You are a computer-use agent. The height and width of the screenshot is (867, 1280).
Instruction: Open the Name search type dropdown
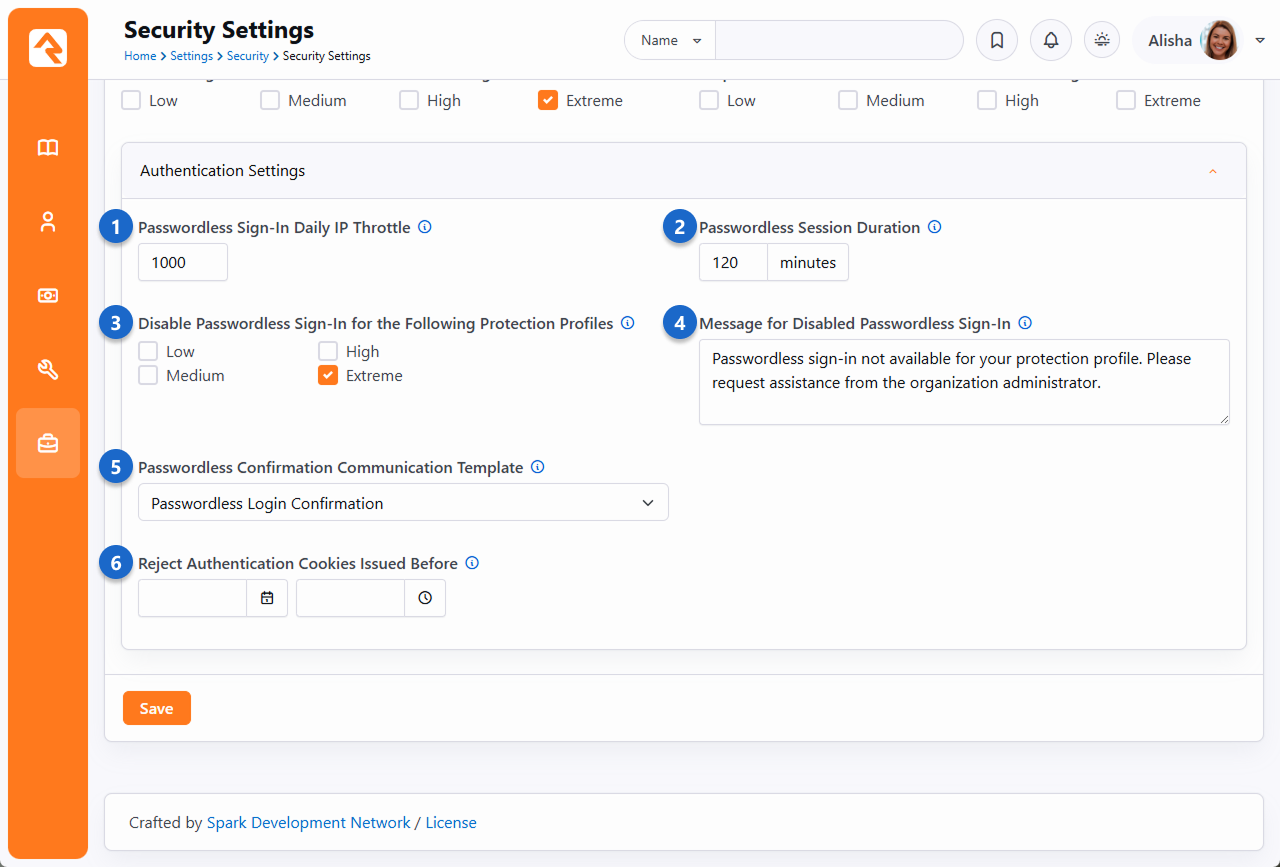pos(670,41)
